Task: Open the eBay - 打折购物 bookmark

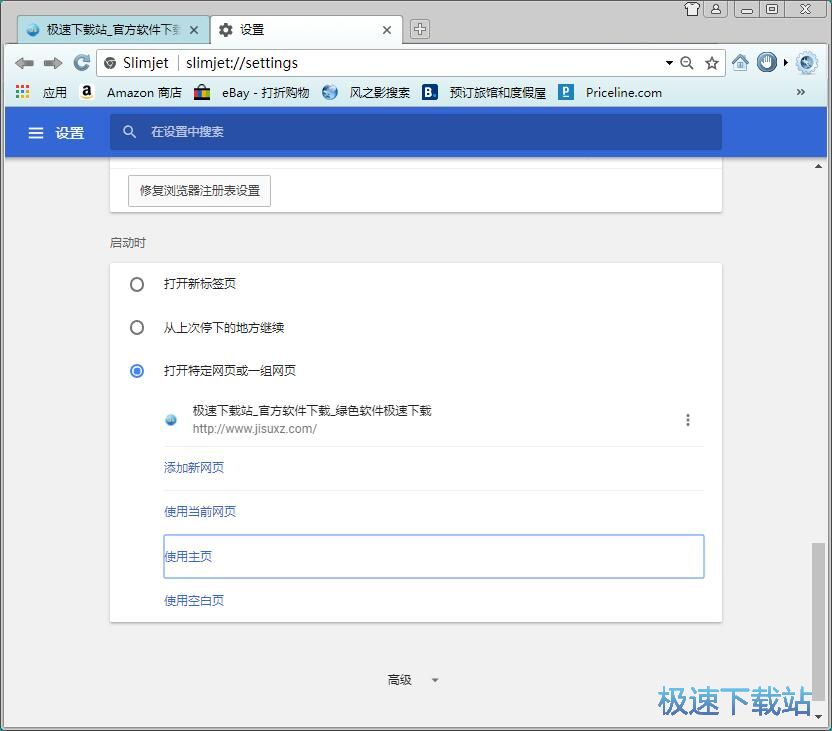Action: click(x=265, y=92)
